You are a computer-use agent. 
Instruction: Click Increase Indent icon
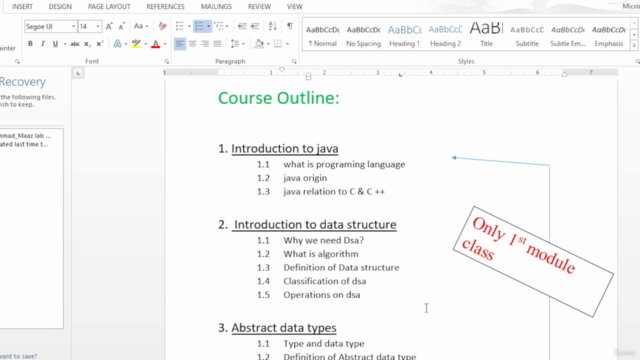click(255, 26)
